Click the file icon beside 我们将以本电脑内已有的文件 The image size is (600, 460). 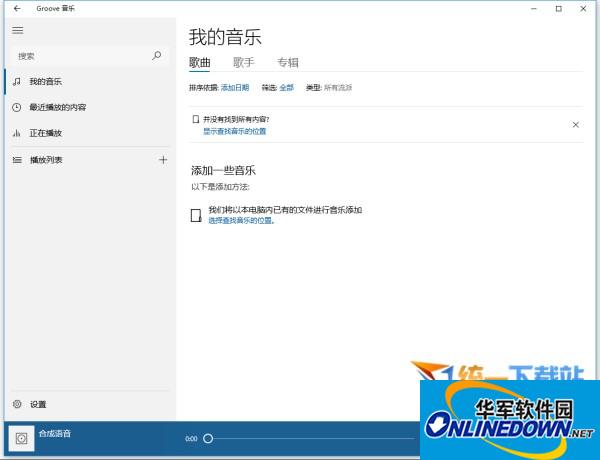[196, 215]
